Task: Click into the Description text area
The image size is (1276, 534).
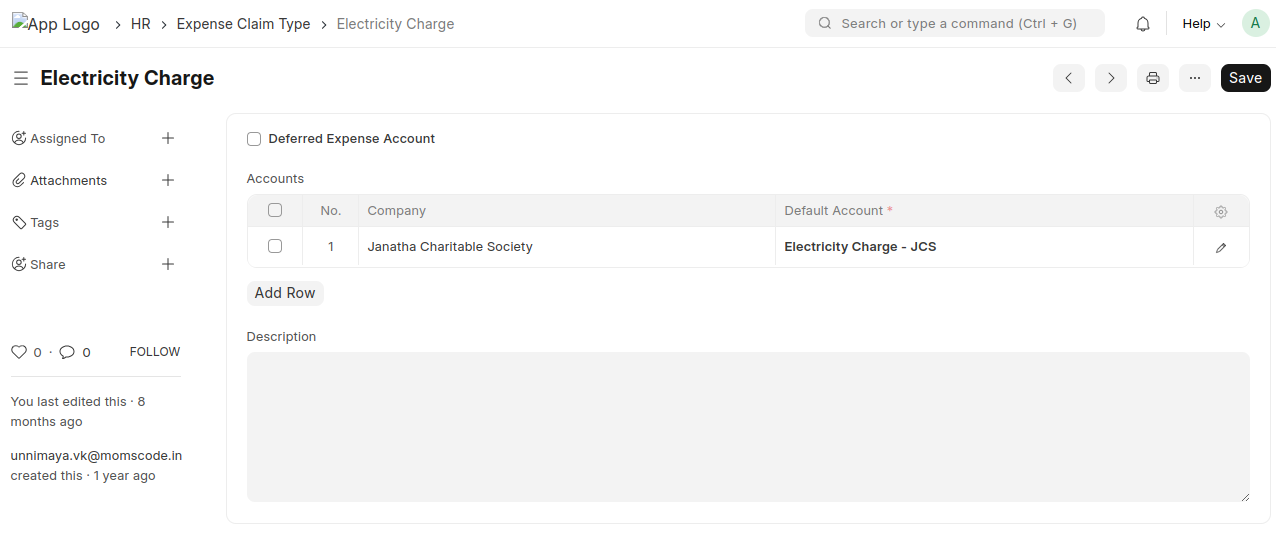Action: point(748,427)
